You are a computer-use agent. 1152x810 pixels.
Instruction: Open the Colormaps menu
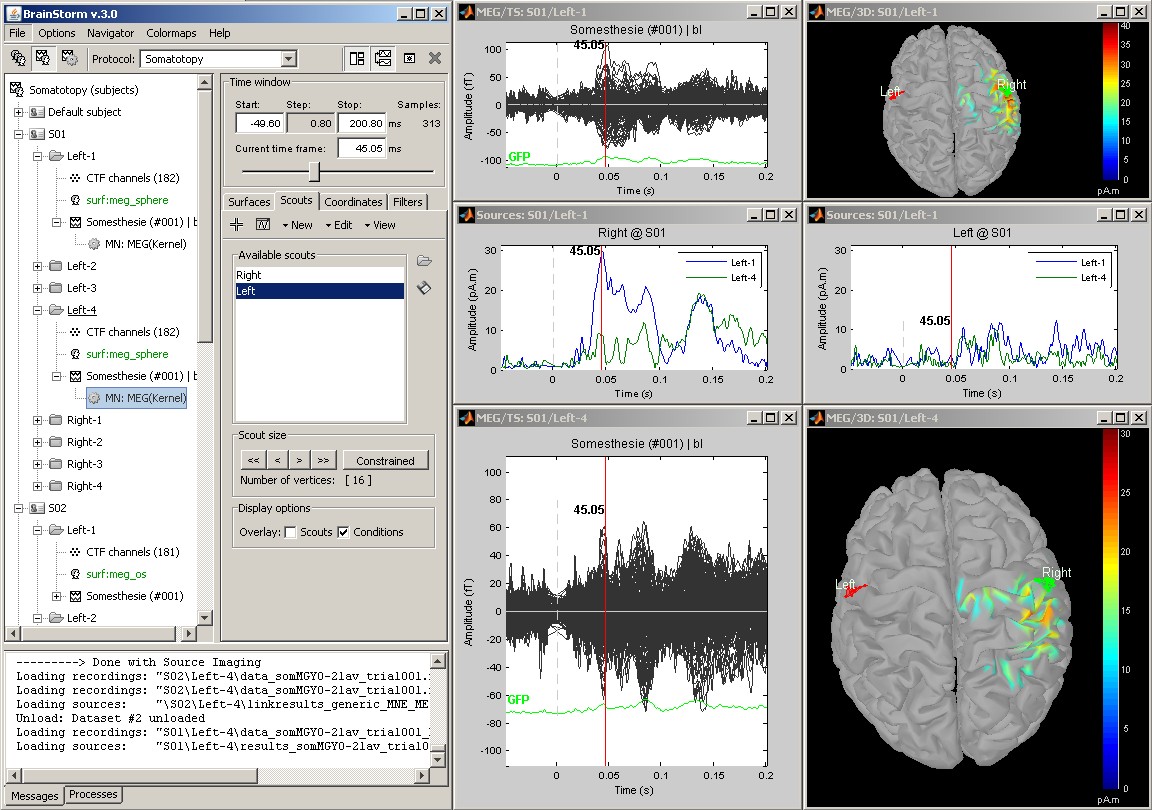click(171, 33)
